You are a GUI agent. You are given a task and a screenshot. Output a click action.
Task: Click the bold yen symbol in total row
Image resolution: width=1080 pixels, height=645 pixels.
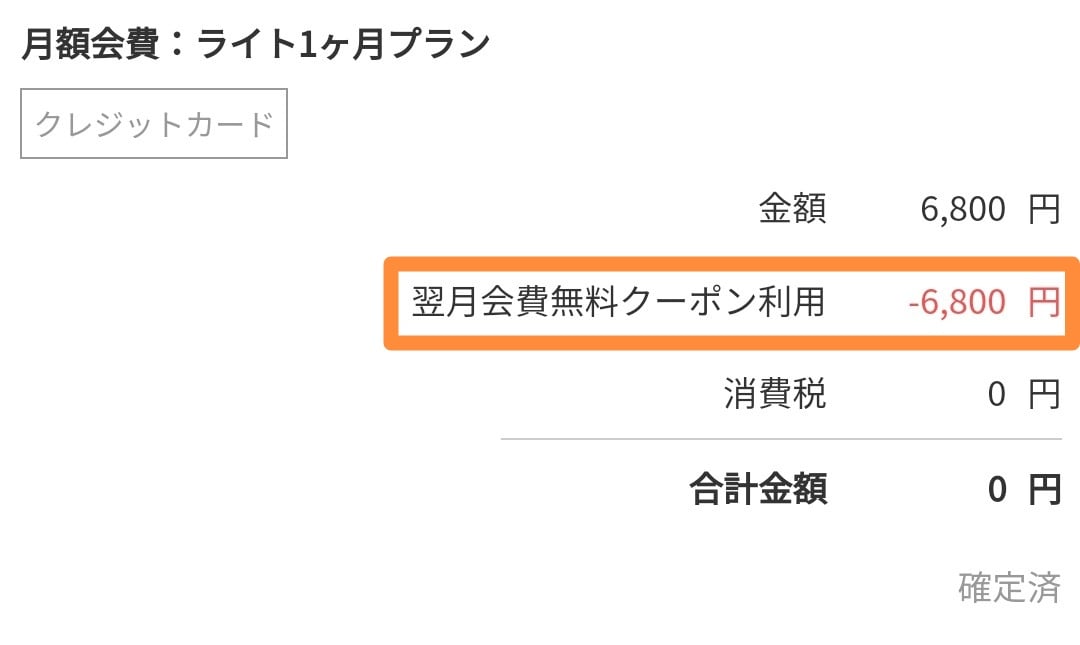tap(1043, 490)
